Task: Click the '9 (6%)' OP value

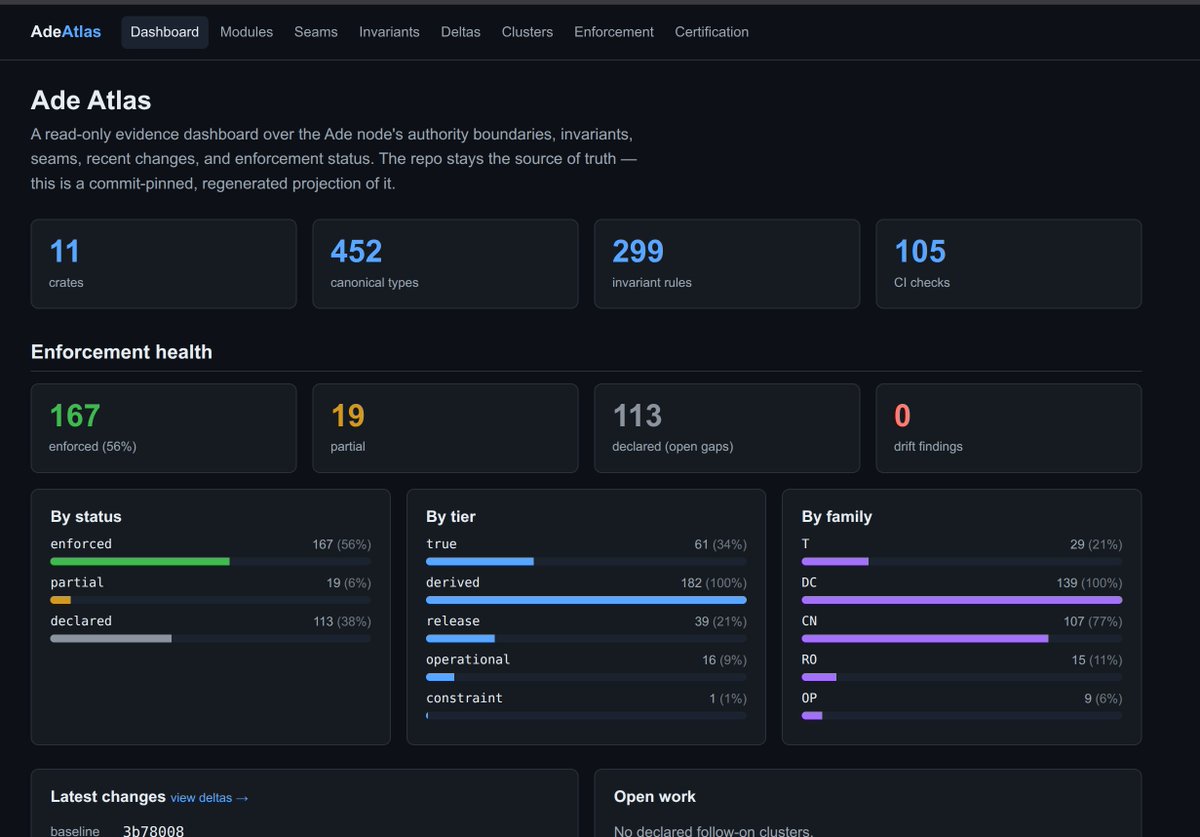Action: 1103,698
